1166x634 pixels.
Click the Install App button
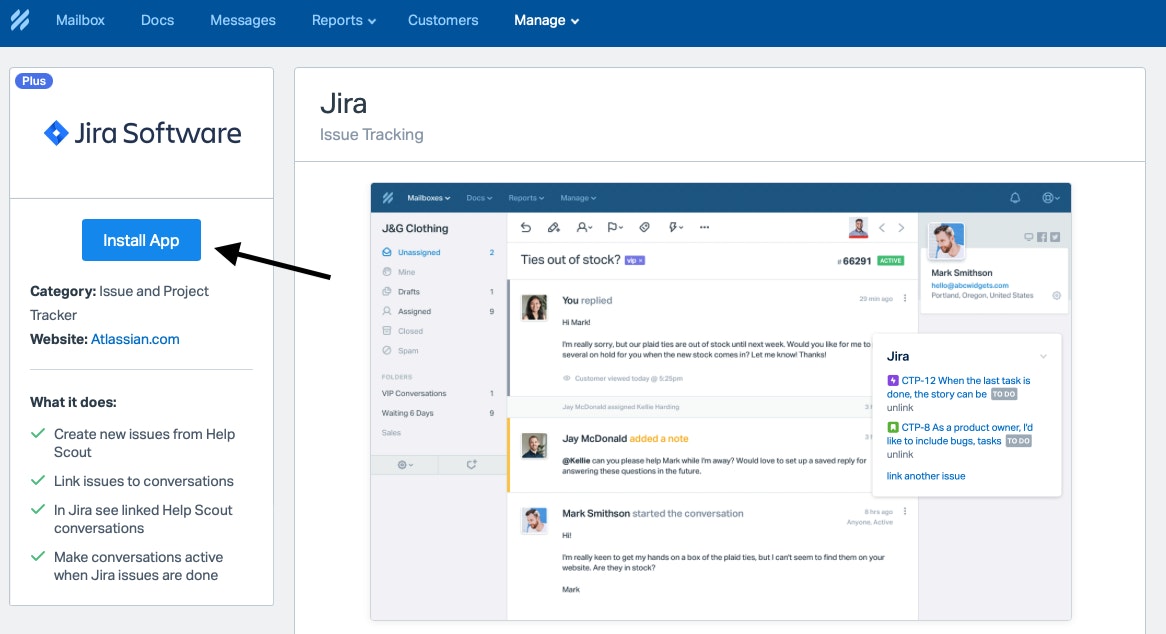(141, 240)
